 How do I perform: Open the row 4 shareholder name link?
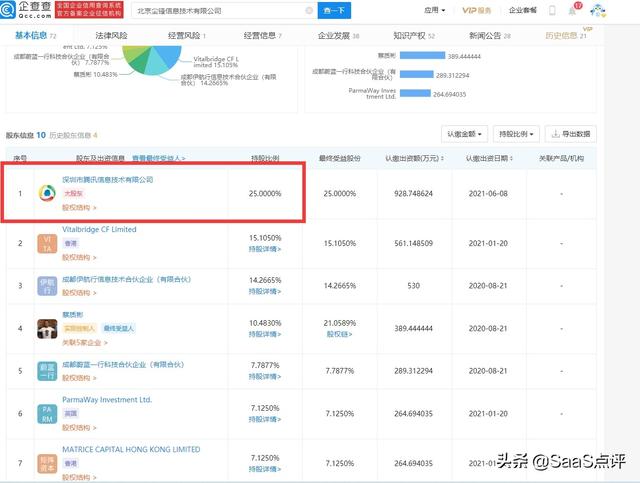click(x=73, y=315)
